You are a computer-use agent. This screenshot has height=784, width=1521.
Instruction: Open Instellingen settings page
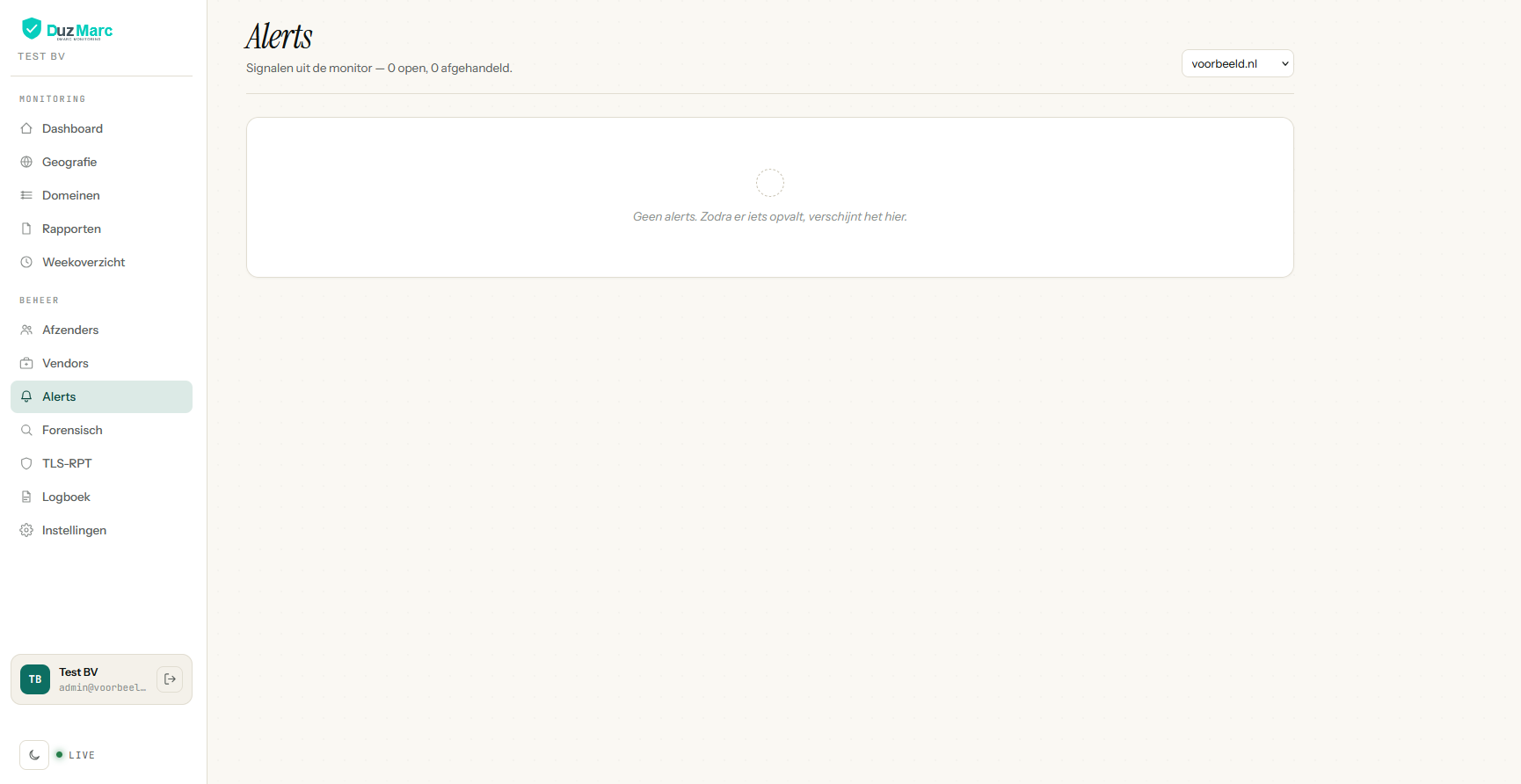click(x=101, y=530)
